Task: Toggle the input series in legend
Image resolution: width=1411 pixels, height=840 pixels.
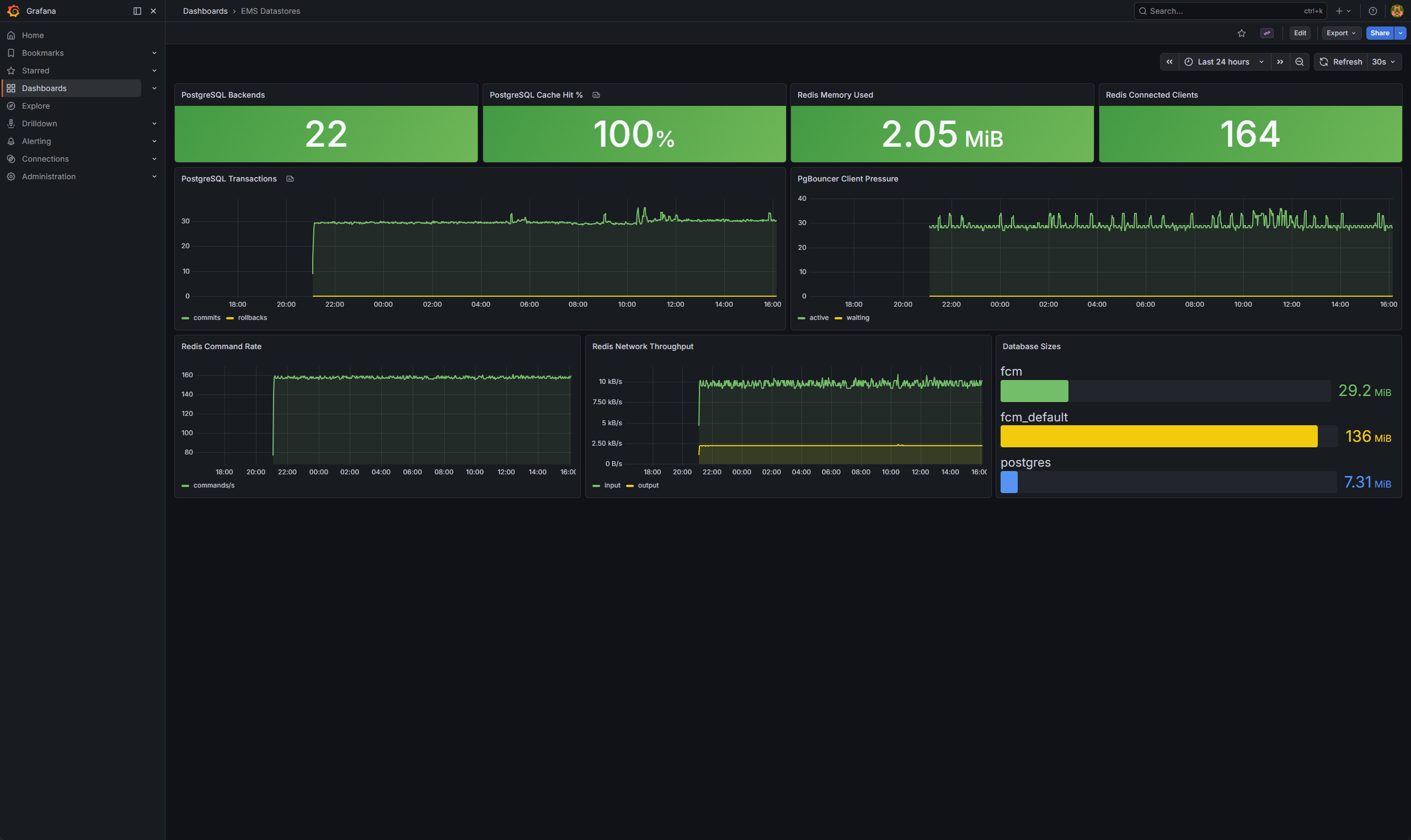Action: point(612,485)
